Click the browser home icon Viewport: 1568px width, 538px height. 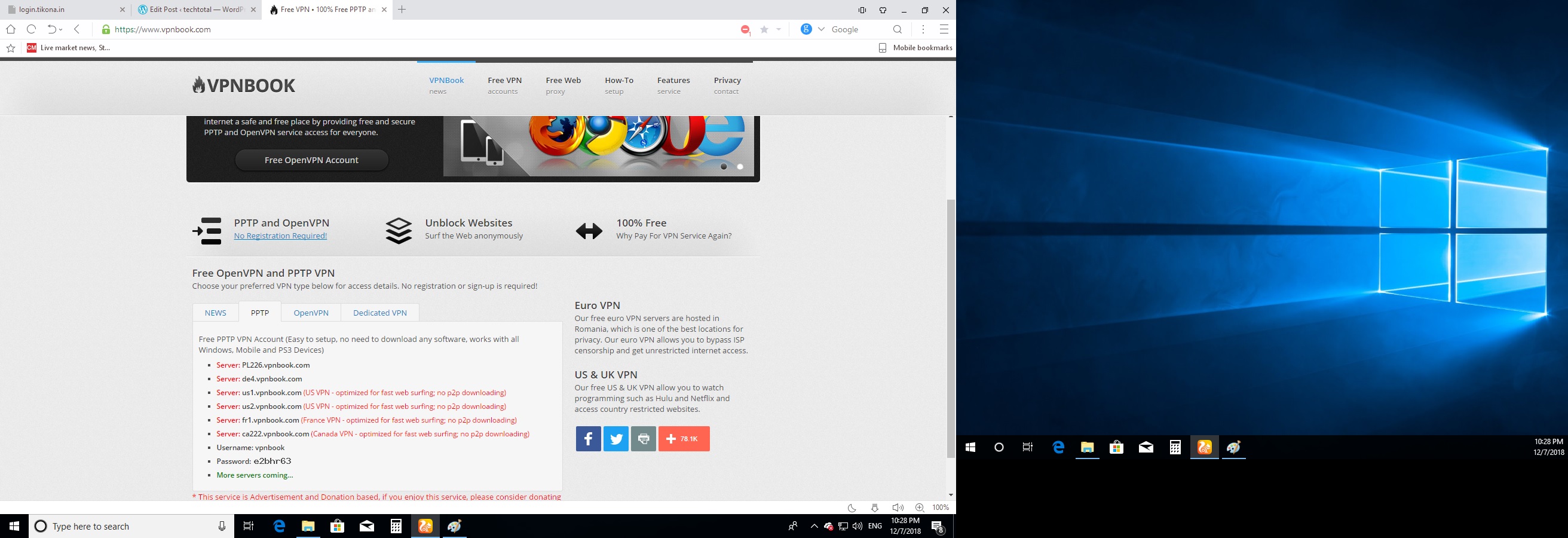pyautogui.click(x=10, y=29)
